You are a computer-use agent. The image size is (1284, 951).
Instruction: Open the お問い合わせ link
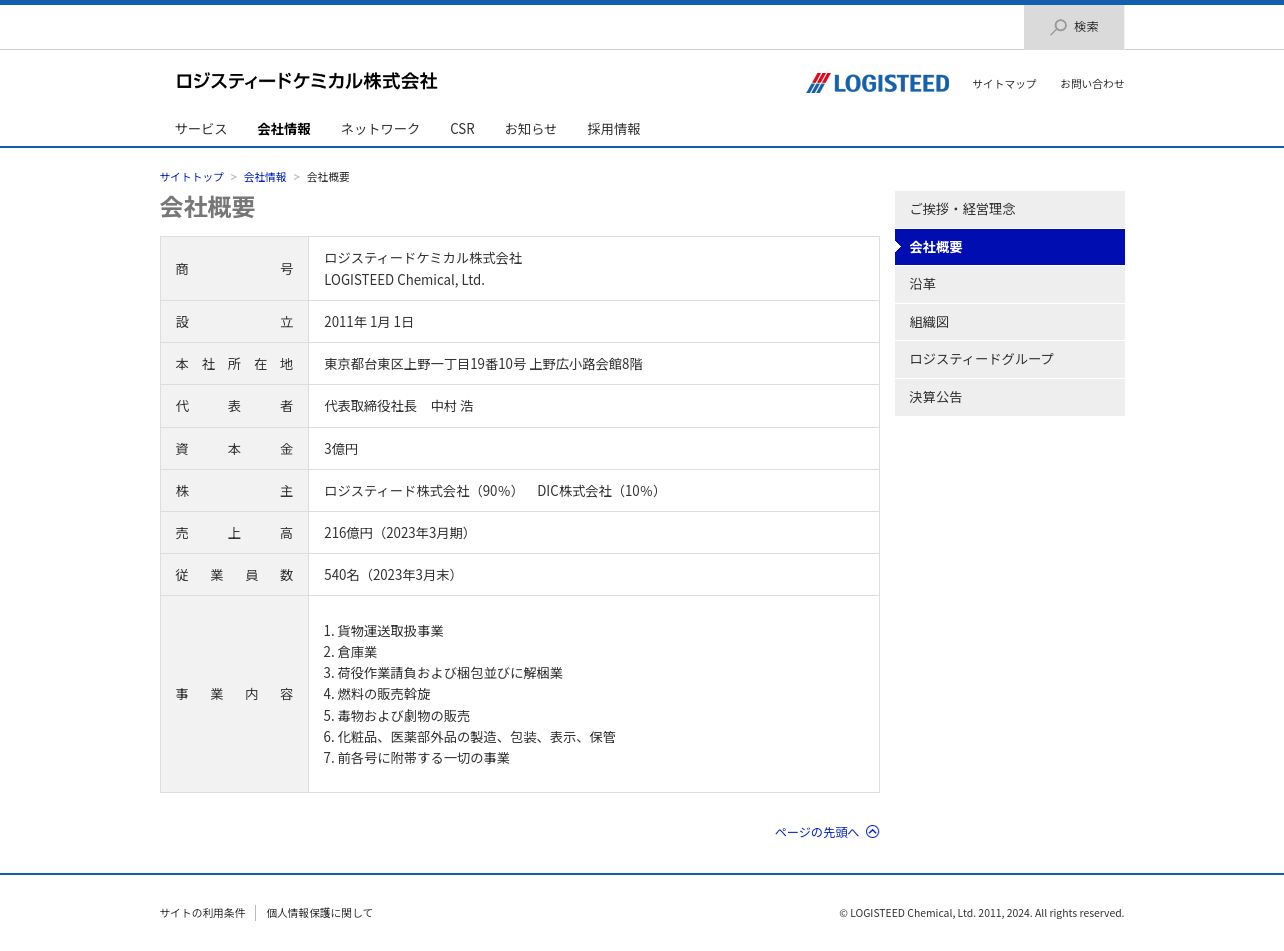click(1092, 84)
